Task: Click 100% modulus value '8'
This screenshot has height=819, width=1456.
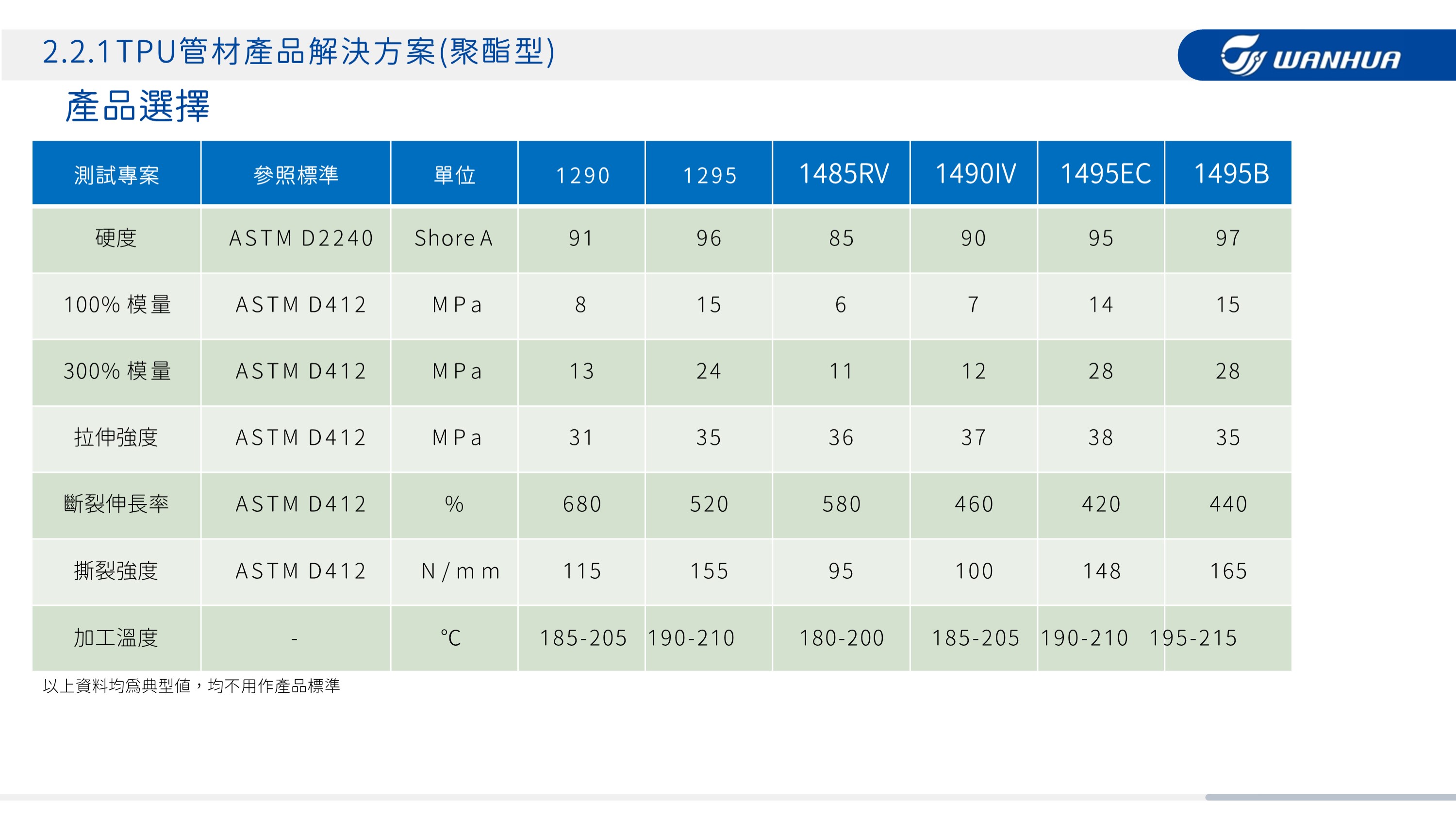Action: [x=580, y=305]
